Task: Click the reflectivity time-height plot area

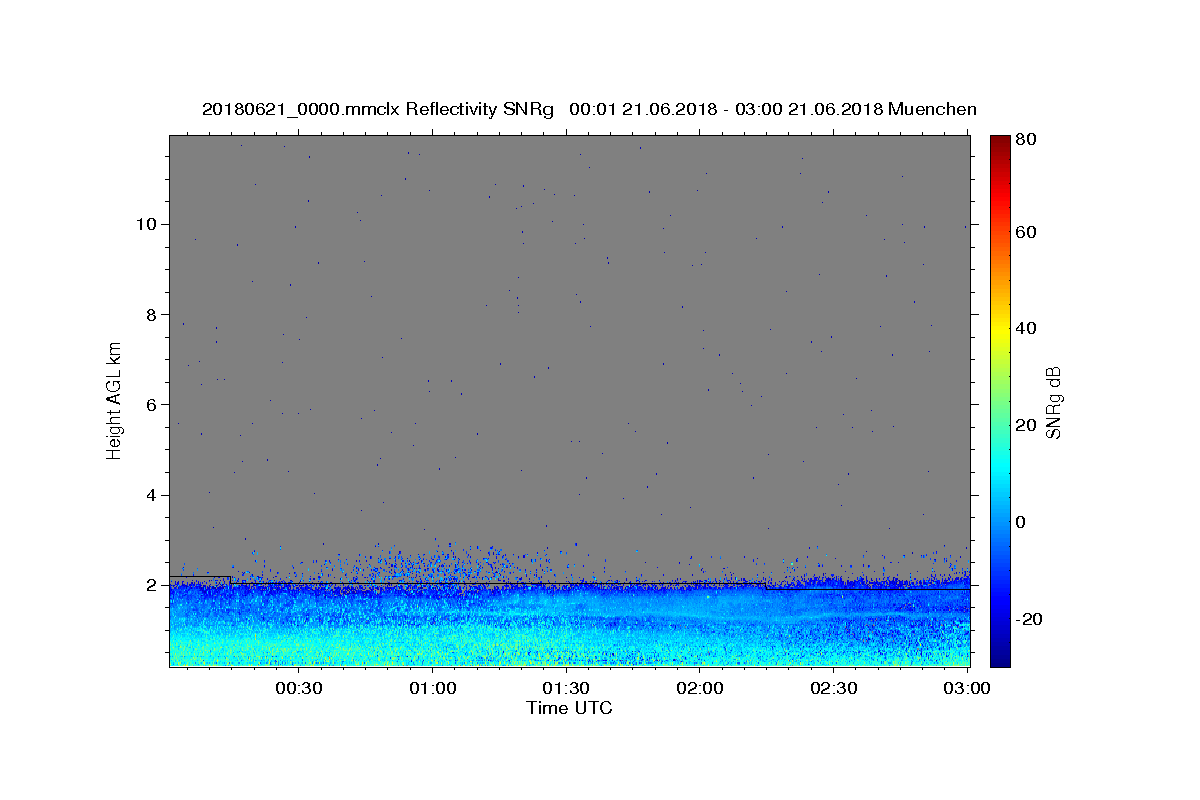Action: tap(570, 400)
